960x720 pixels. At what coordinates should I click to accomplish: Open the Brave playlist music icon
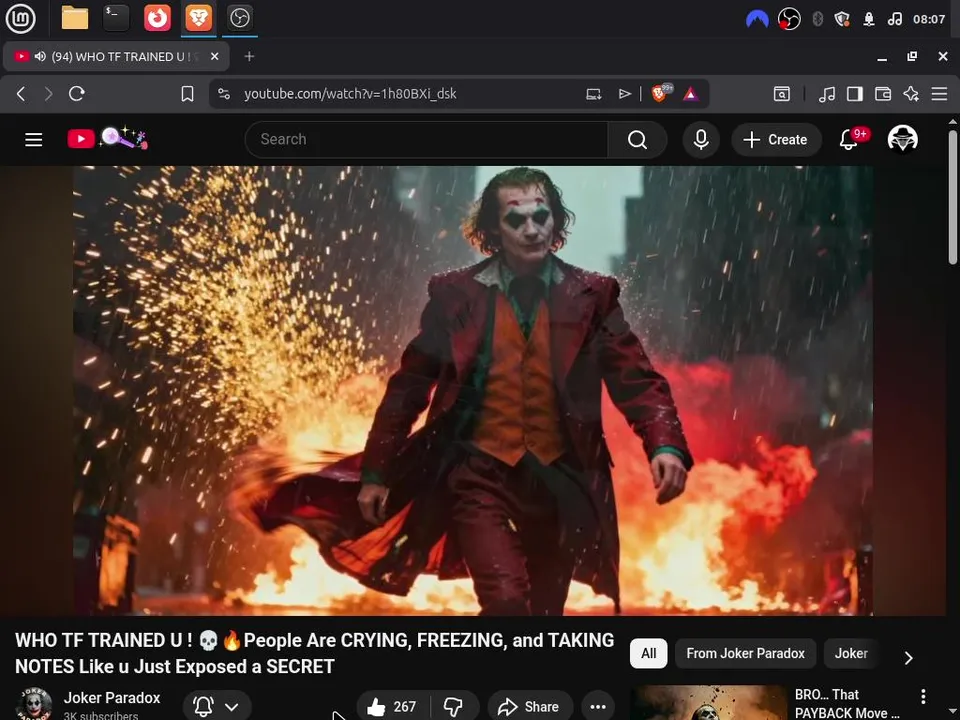(x=827, y=94)
